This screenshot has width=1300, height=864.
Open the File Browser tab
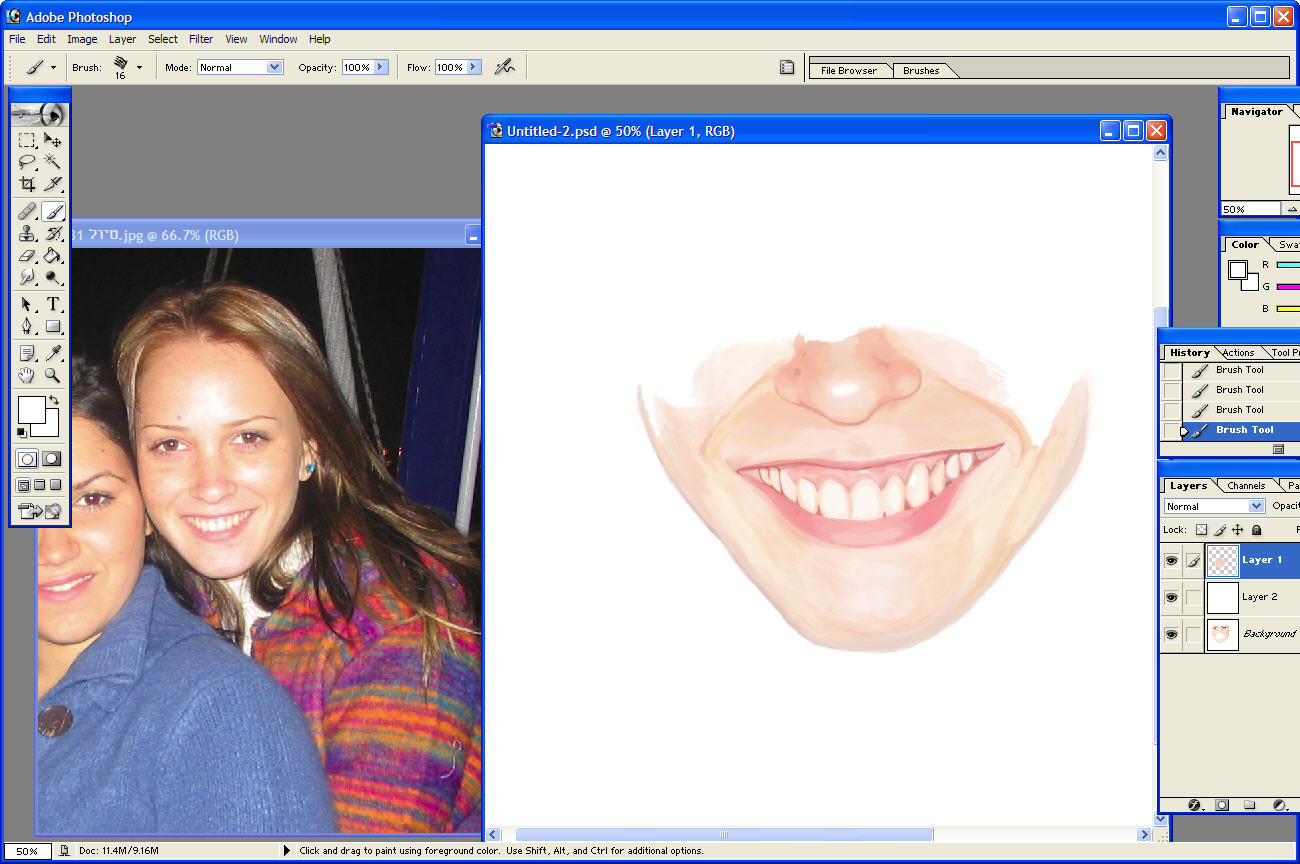click(x=848, y=70)
